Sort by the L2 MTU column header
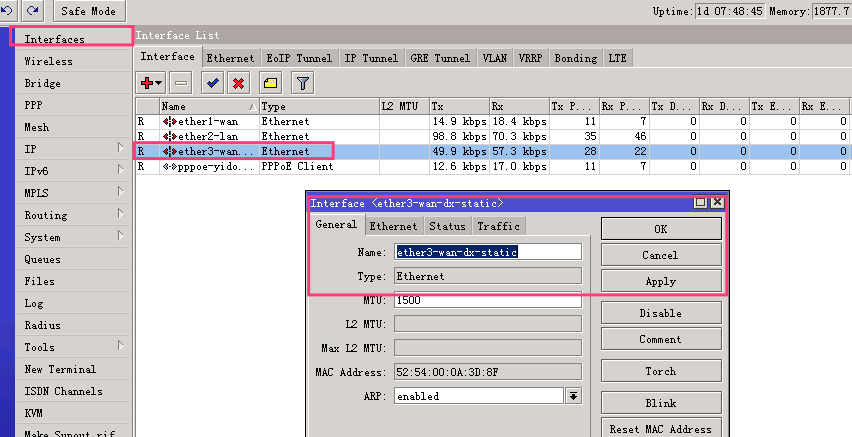This screenshot has width=852, height=437. [x=404, y=106]
